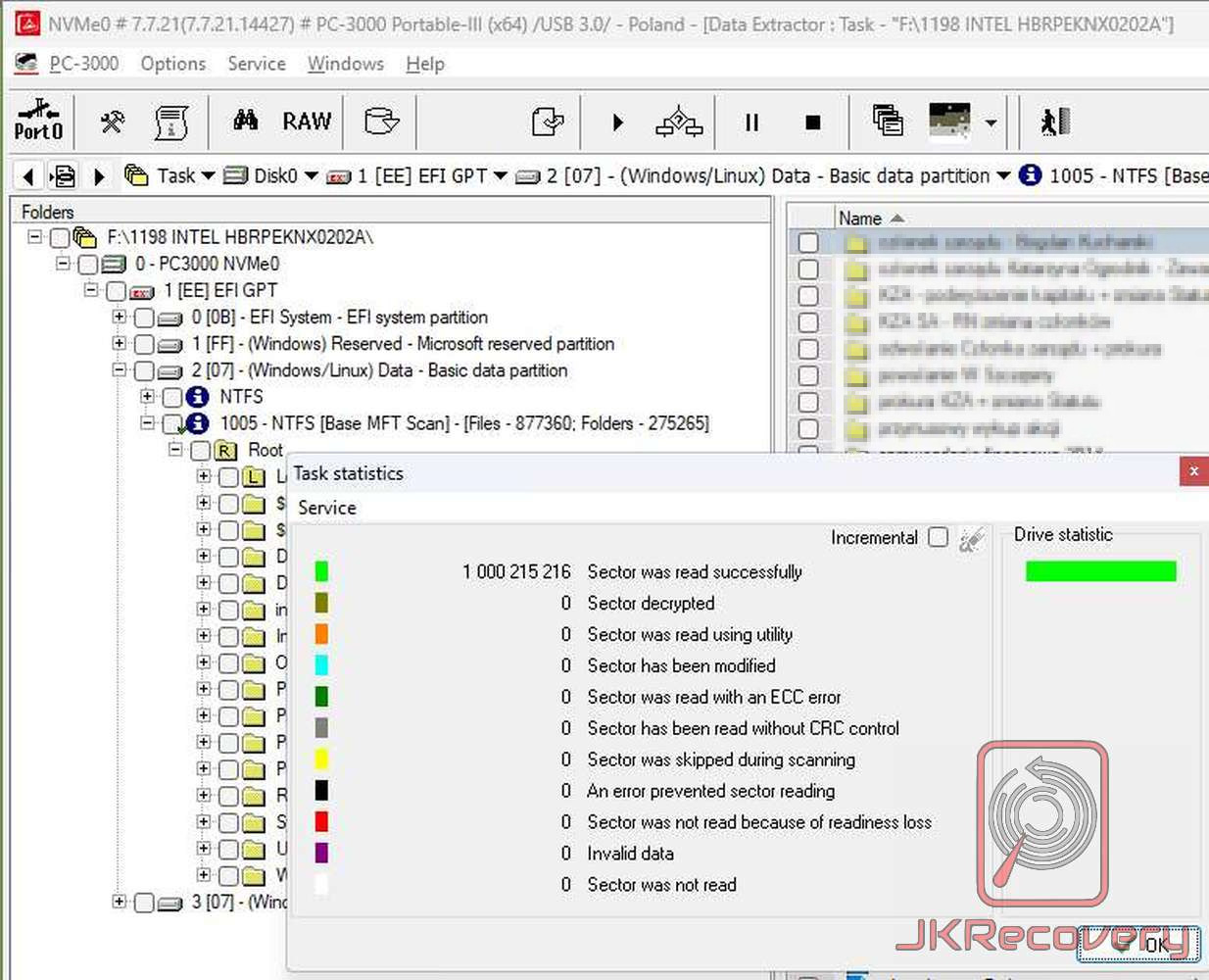Open the hammer and wrench tools icon
1209x980 pixels.
coord(113,122)
